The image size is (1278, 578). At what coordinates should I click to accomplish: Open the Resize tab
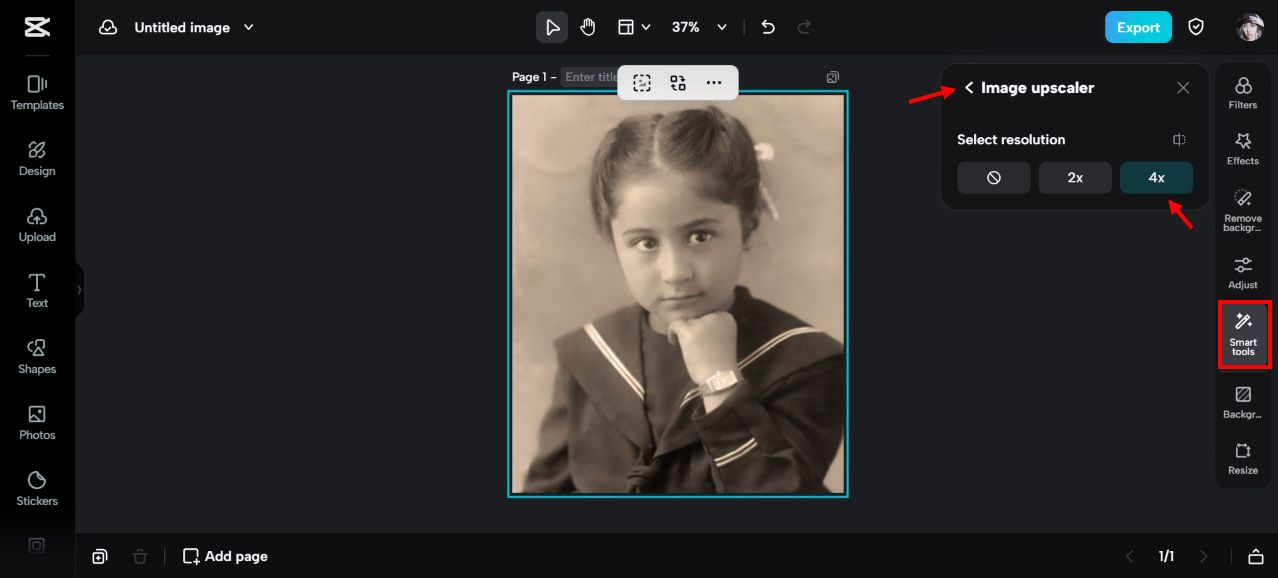coord(1243,458)
